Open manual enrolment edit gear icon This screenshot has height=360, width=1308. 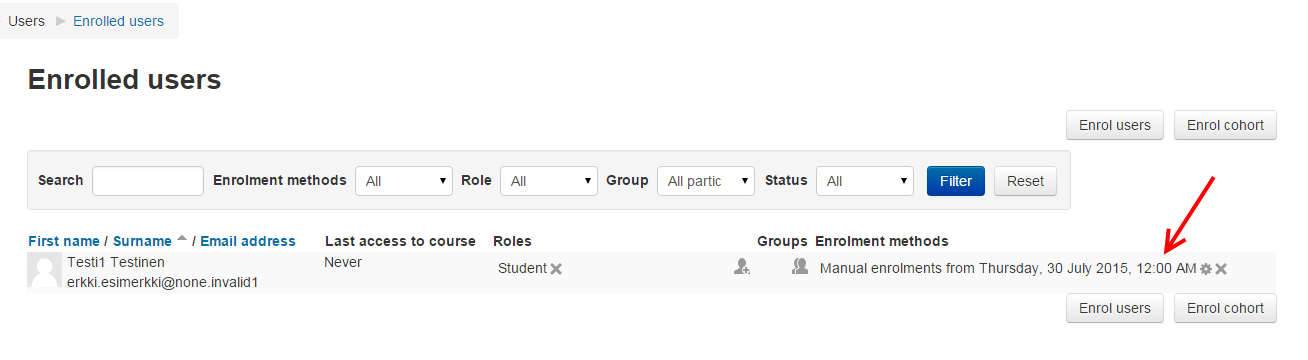(x=1205, y=269)
